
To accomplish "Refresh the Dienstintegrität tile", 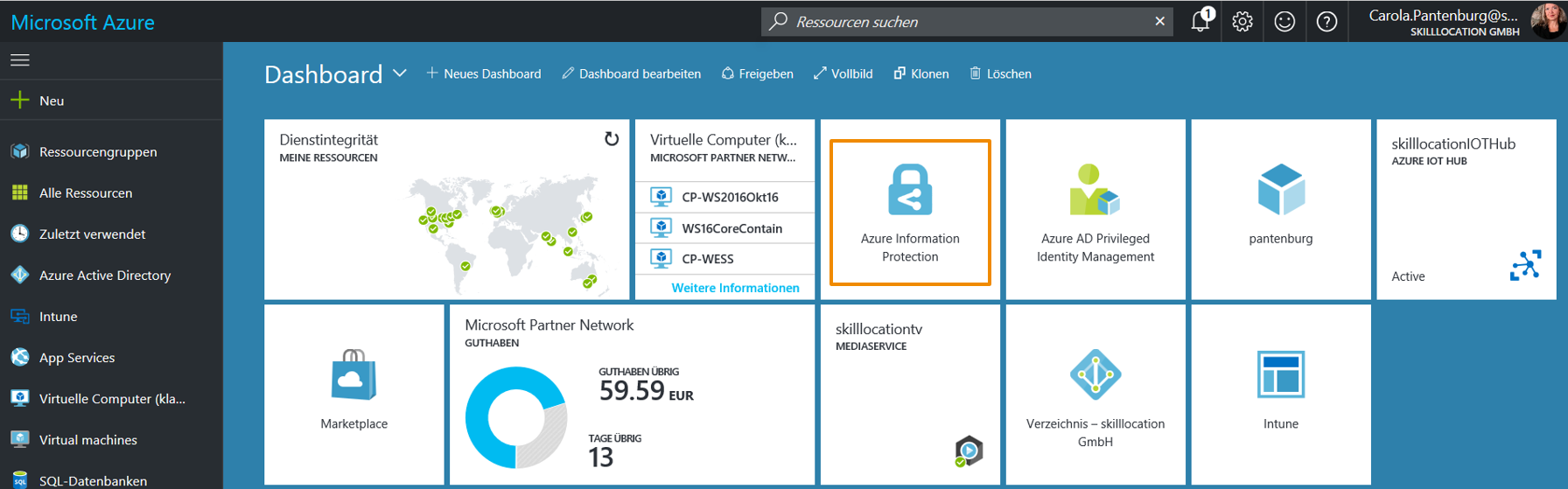I will 612,139.
